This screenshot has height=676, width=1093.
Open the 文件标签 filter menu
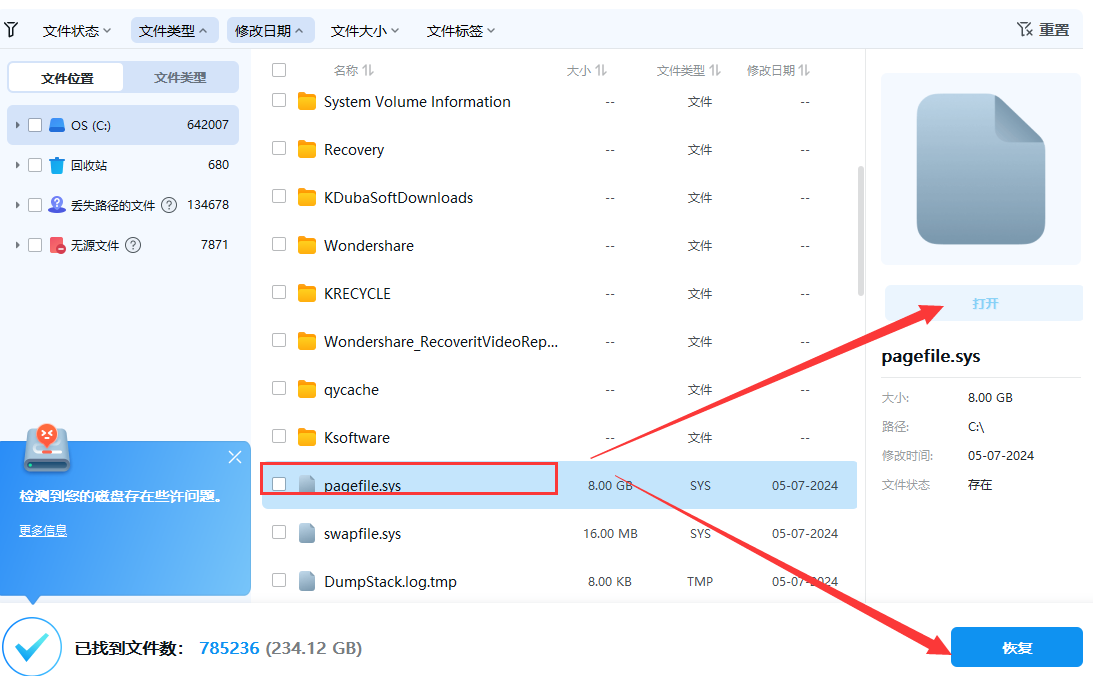click(x=461, y=29)
